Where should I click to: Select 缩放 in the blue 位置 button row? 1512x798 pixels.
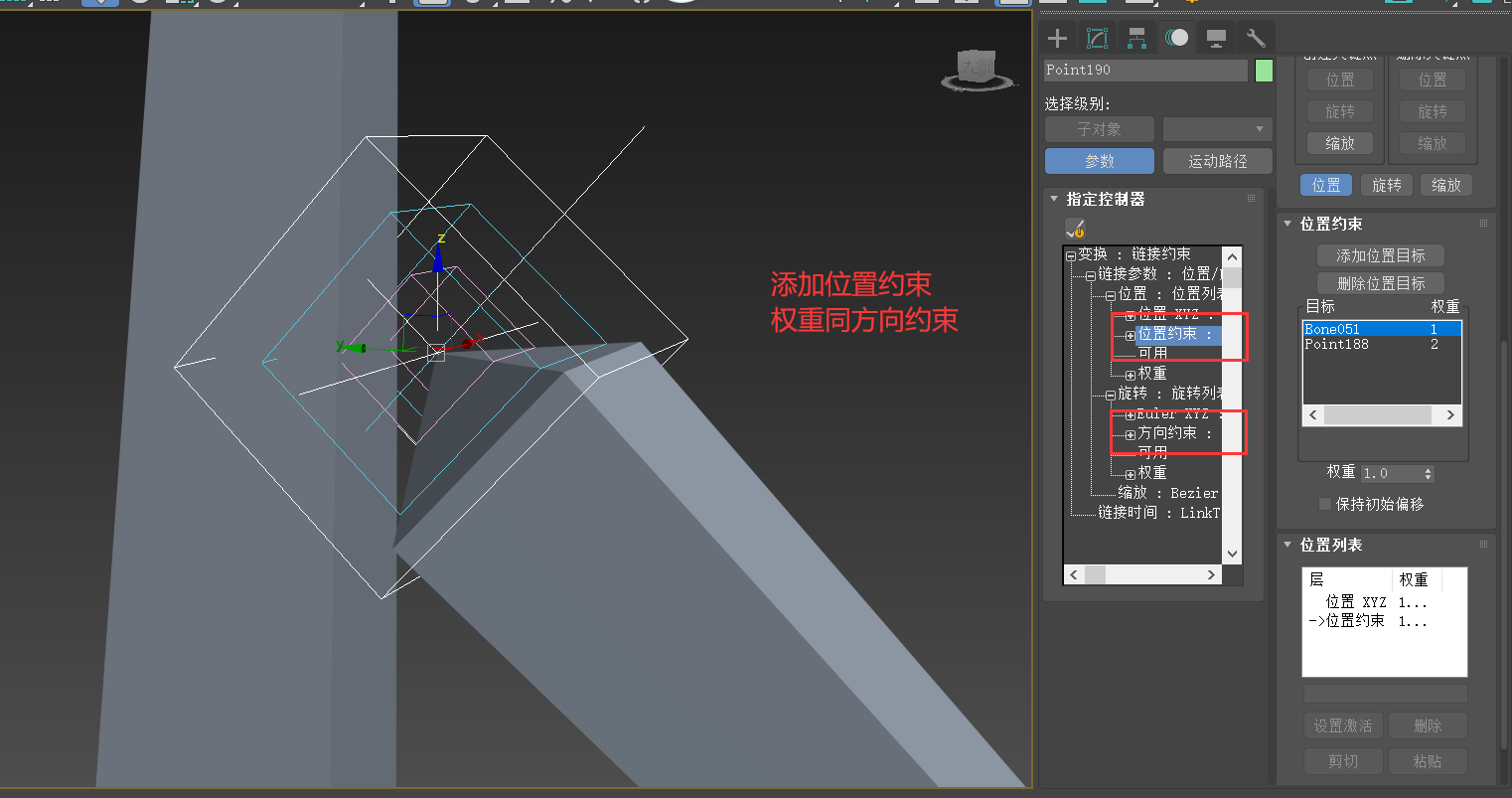tap(1446, 185)
